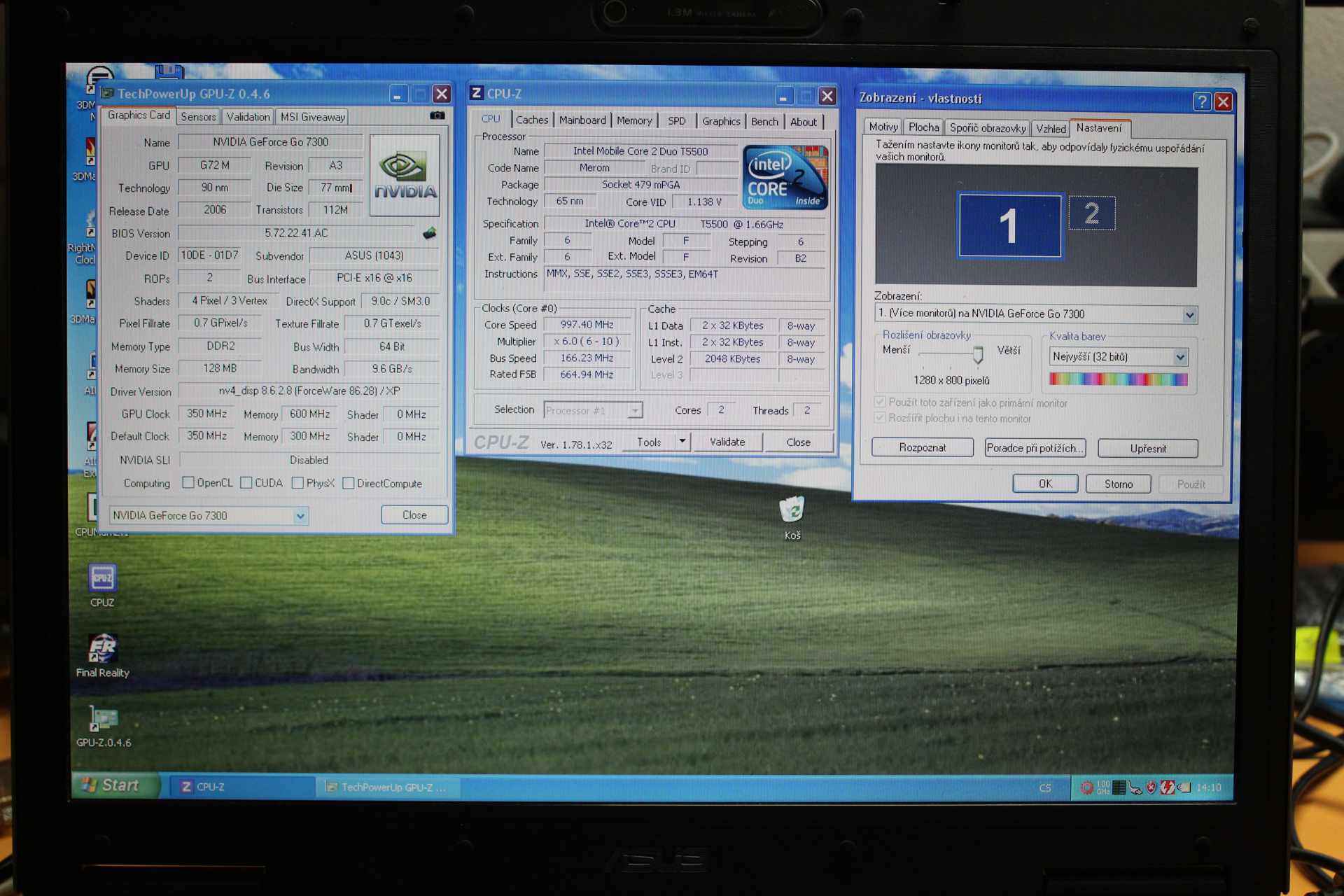Click Close button in GPU-Z window
The width and height of the screenshot is (1344, 896).
click(x=414, y=515)
